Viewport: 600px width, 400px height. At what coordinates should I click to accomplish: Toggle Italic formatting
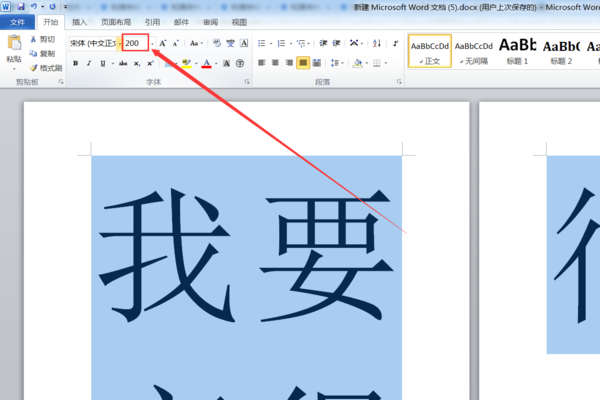89,63
